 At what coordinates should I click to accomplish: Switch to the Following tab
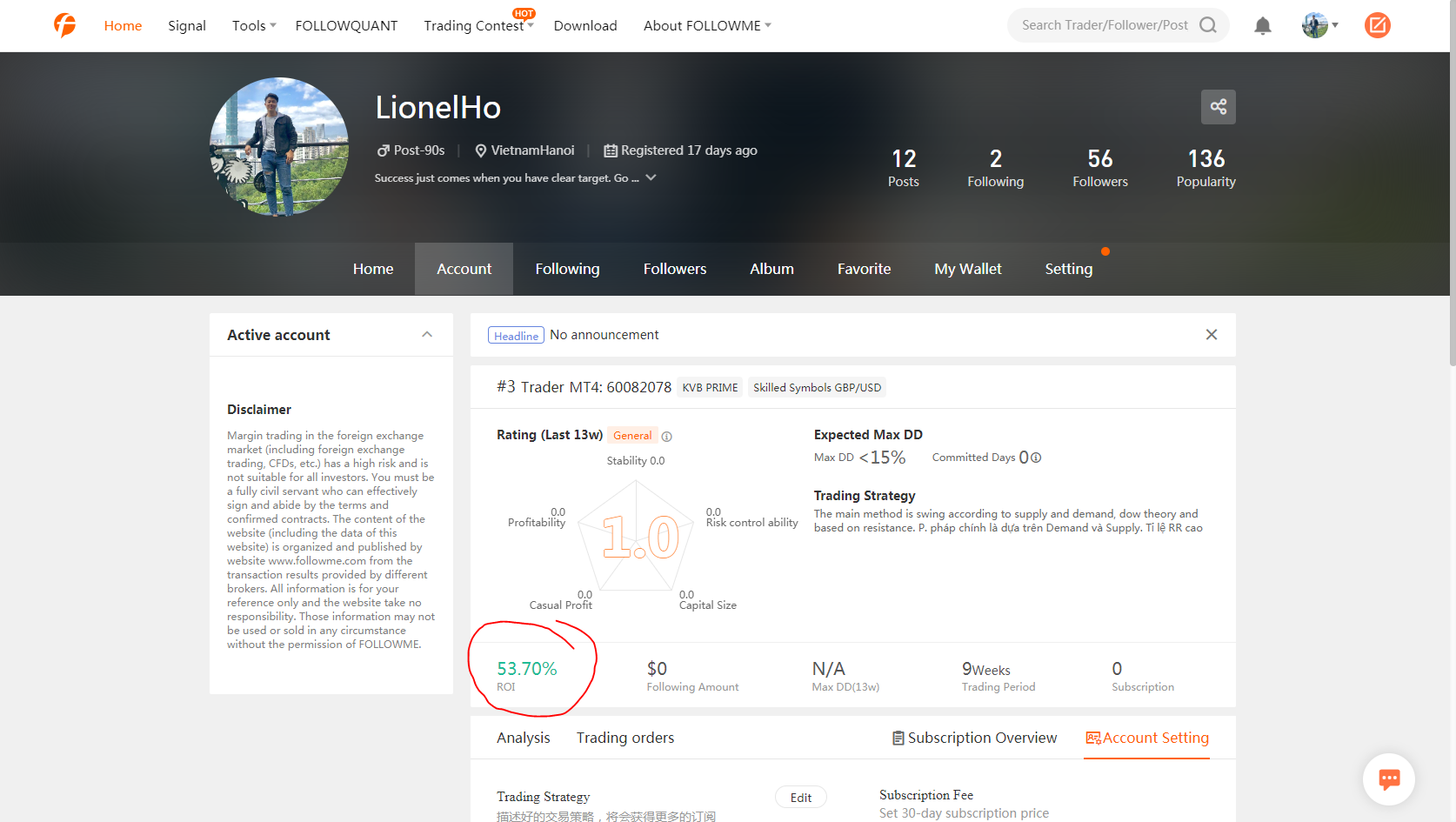(x=567, y=269)
